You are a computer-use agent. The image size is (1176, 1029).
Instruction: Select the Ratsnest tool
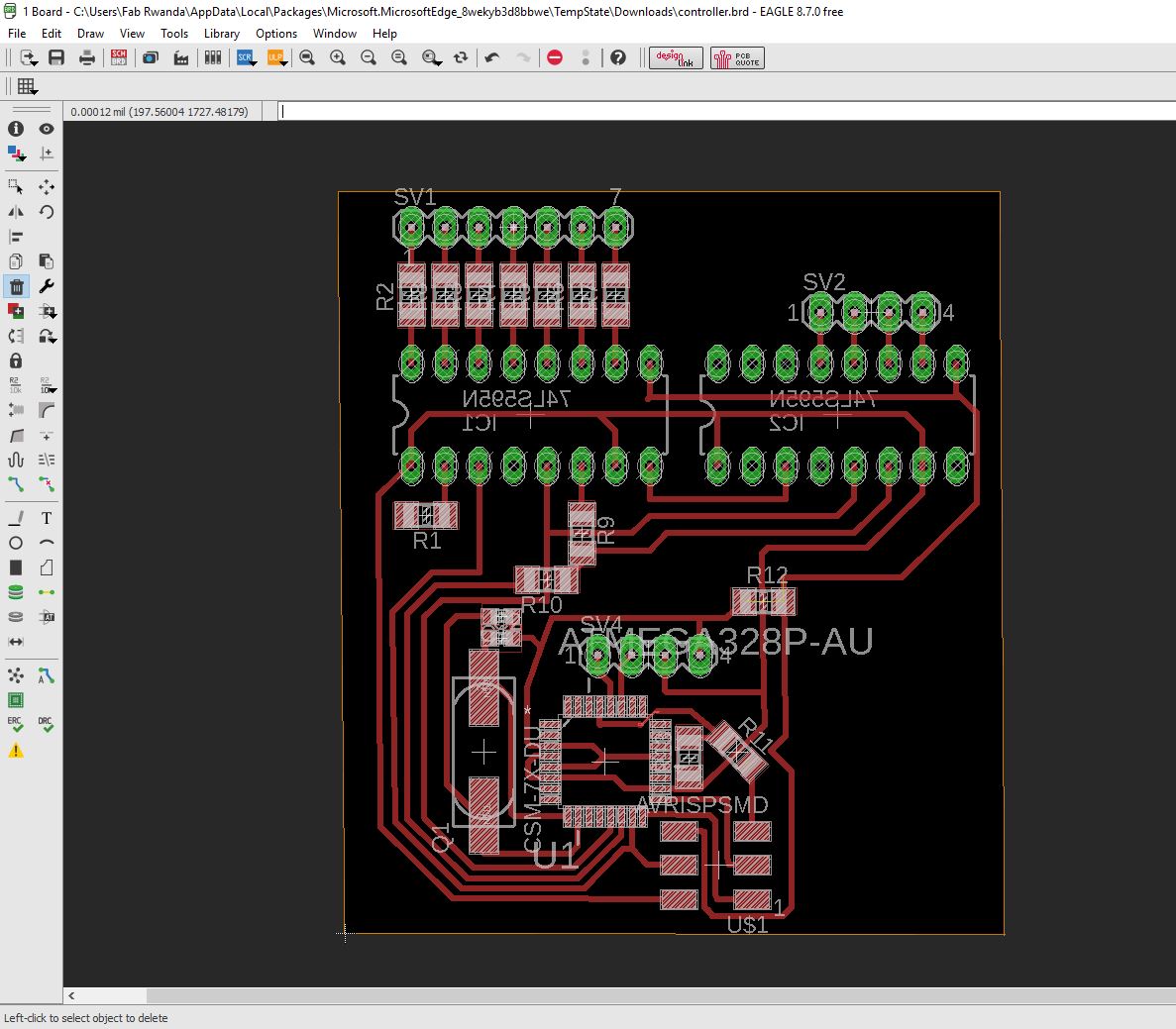(x=16, y=676)
